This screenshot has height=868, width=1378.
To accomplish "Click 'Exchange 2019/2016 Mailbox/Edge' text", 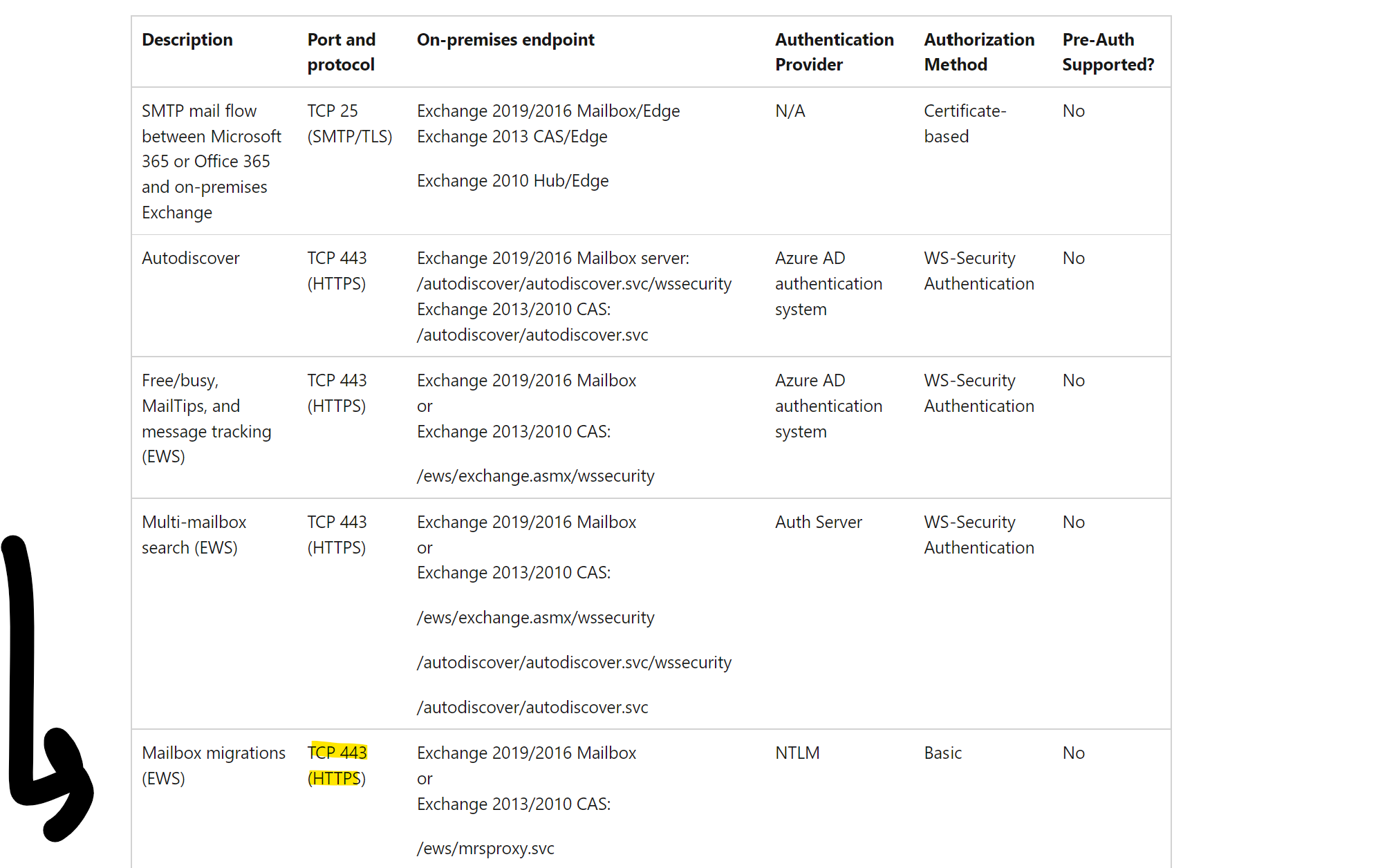I will pyautogui.click(x=548, y=111).
